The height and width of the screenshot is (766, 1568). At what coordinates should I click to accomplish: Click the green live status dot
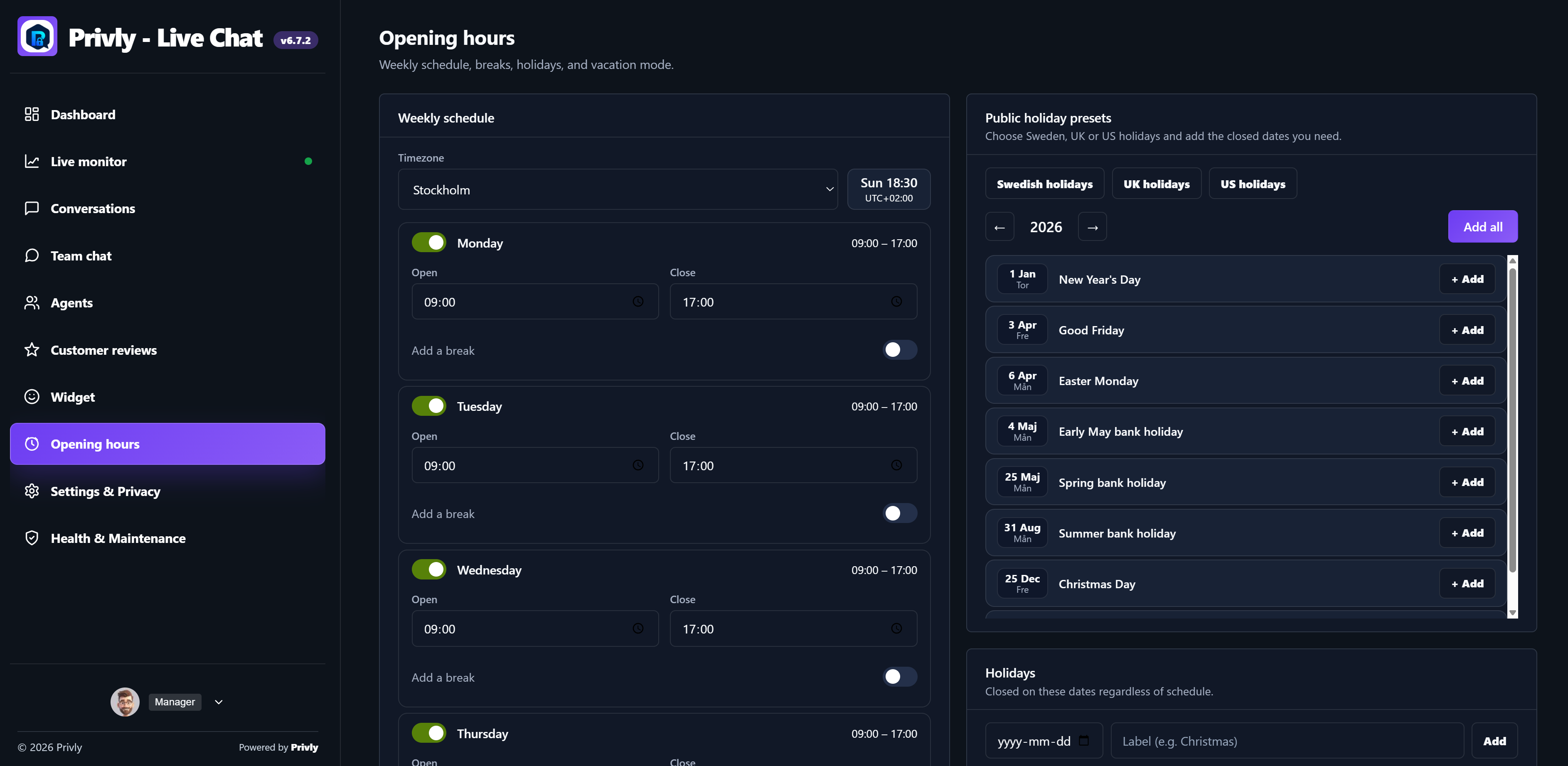point(308,161)
